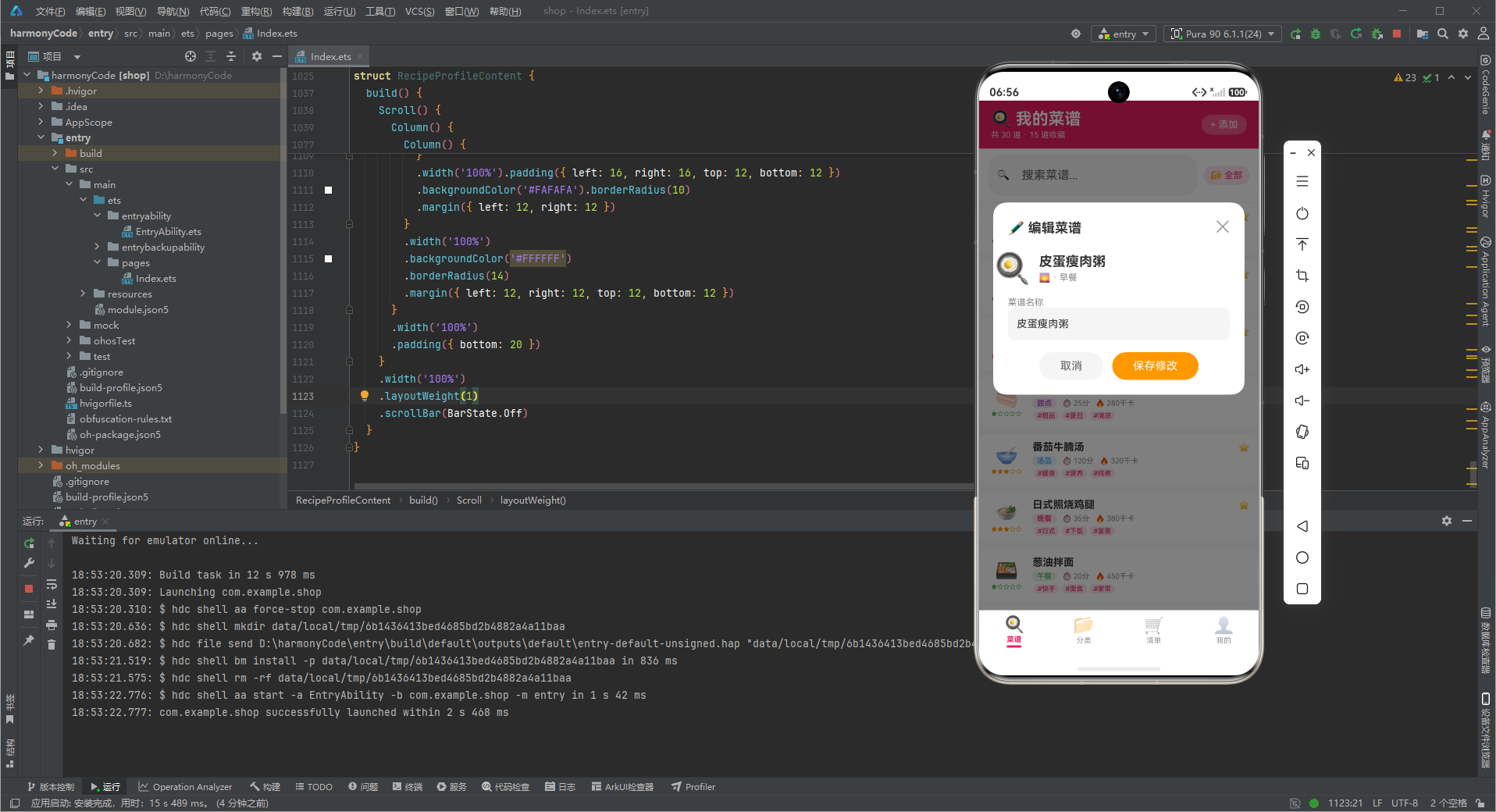
Task: Expand the oh_modules folder
Action: 41,465
